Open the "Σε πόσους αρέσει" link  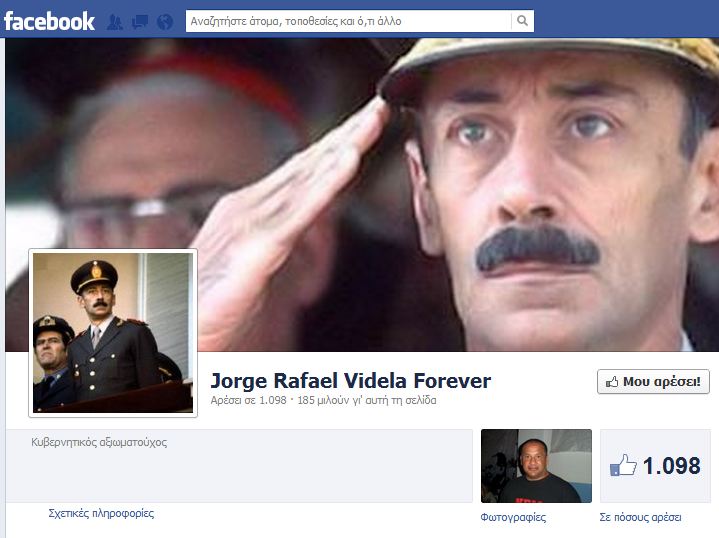click(640, 517)
